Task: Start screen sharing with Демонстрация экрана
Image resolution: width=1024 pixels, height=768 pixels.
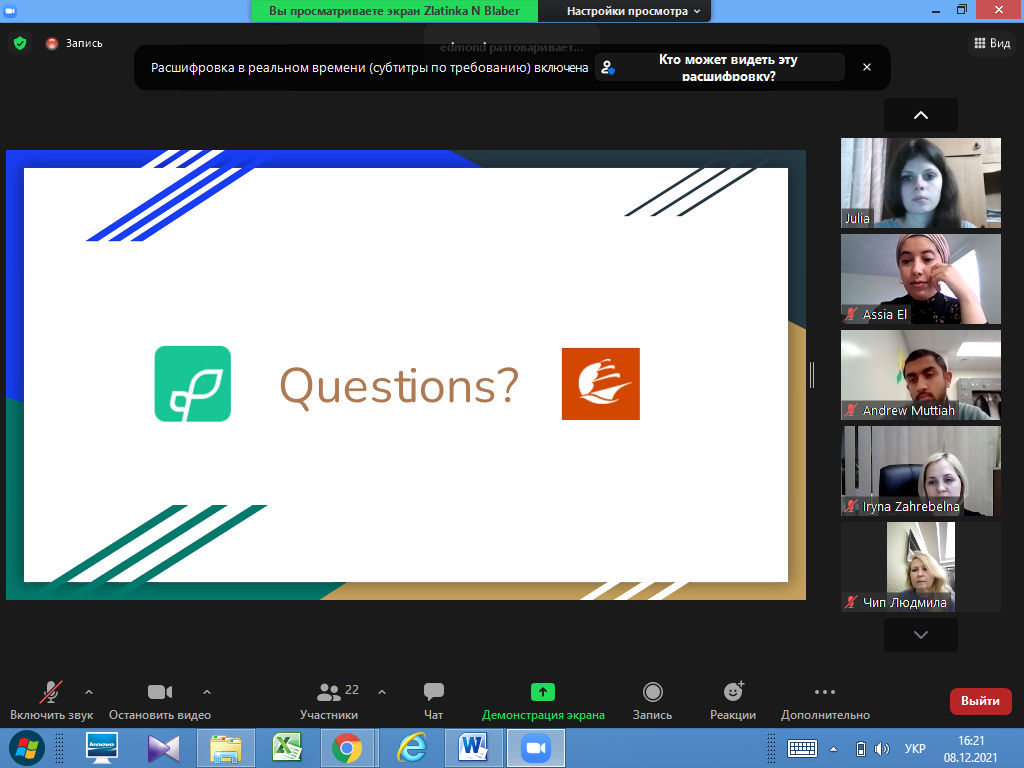Action: tap(543, 700)
